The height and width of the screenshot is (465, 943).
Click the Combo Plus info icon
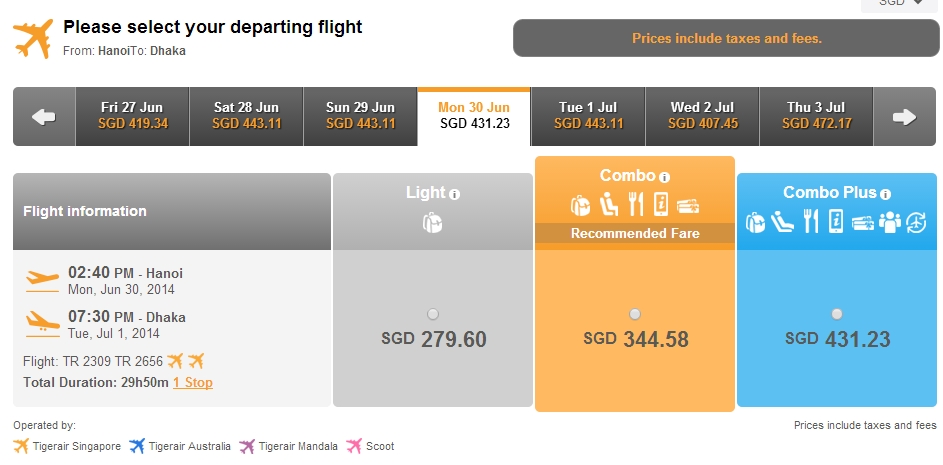pyautogui.click(x=885, y=194)
